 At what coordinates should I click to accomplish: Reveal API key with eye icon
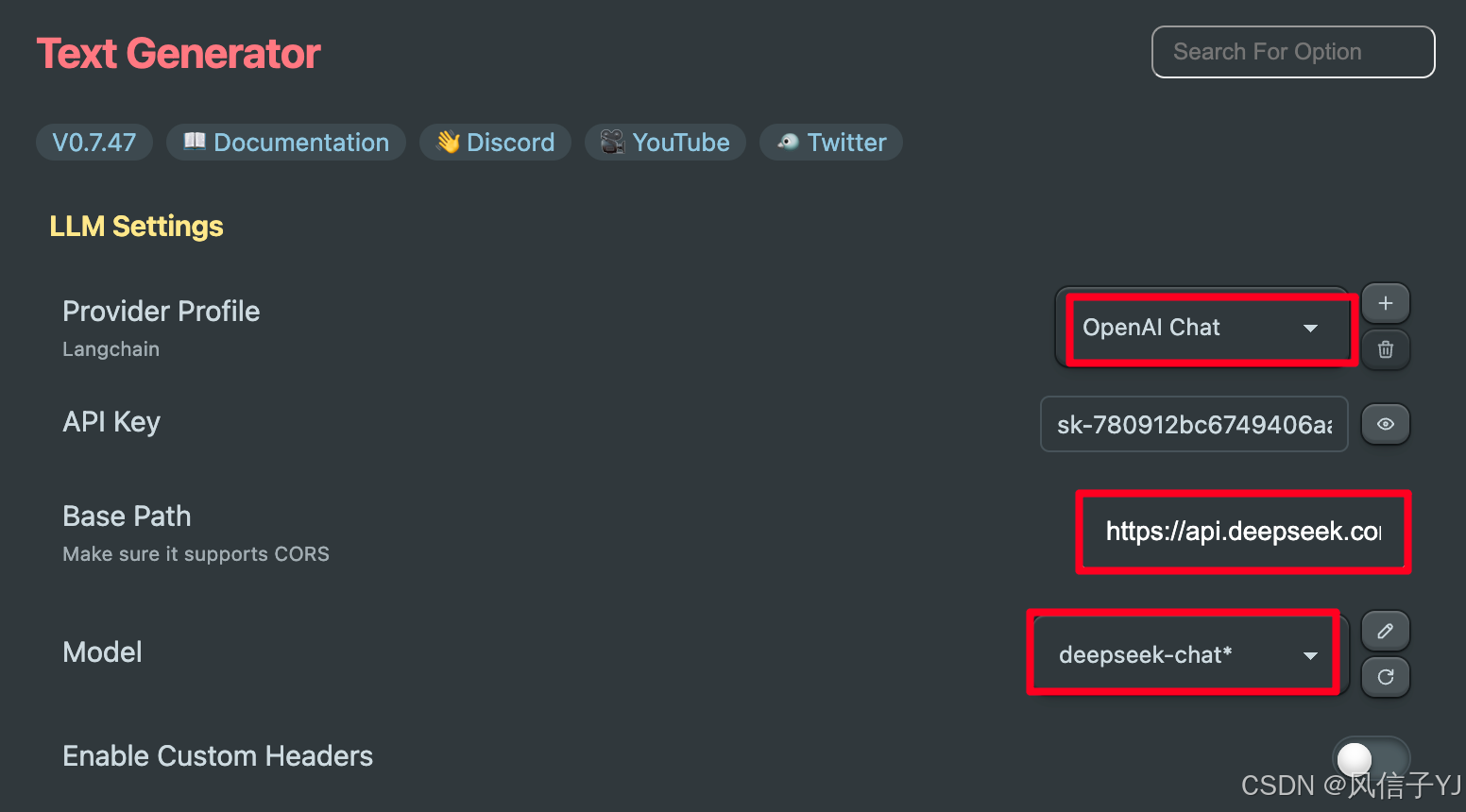(1385, 424)
